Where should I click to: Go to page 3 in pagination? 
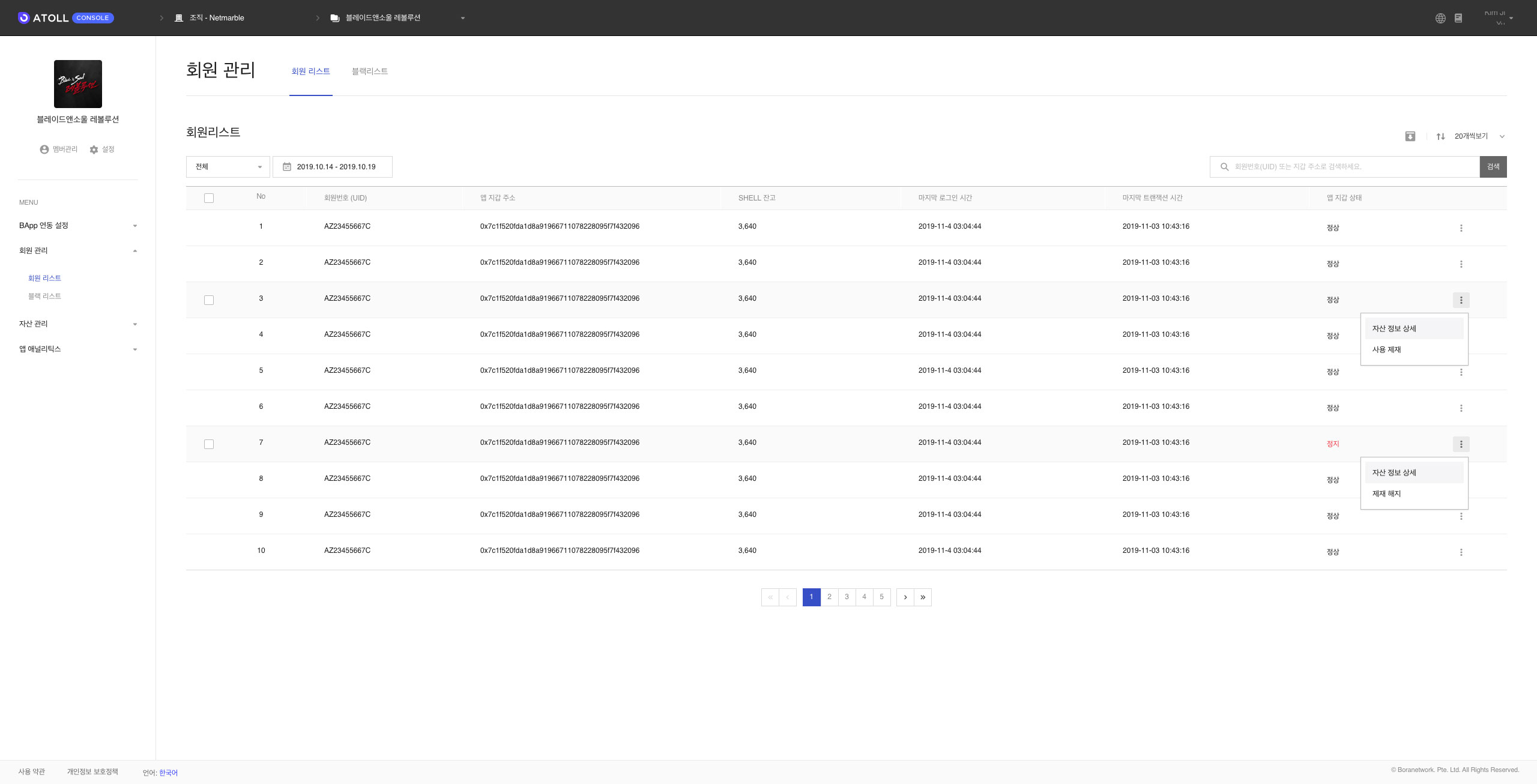[x=847, y=597]
